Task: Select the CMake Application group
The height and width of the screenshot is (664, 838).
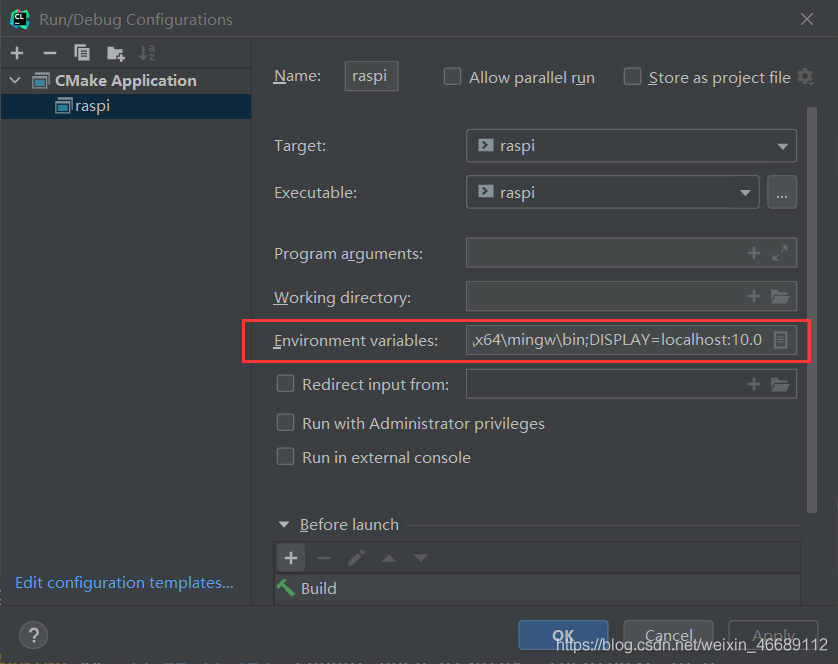Action: [x=125, y=81]
